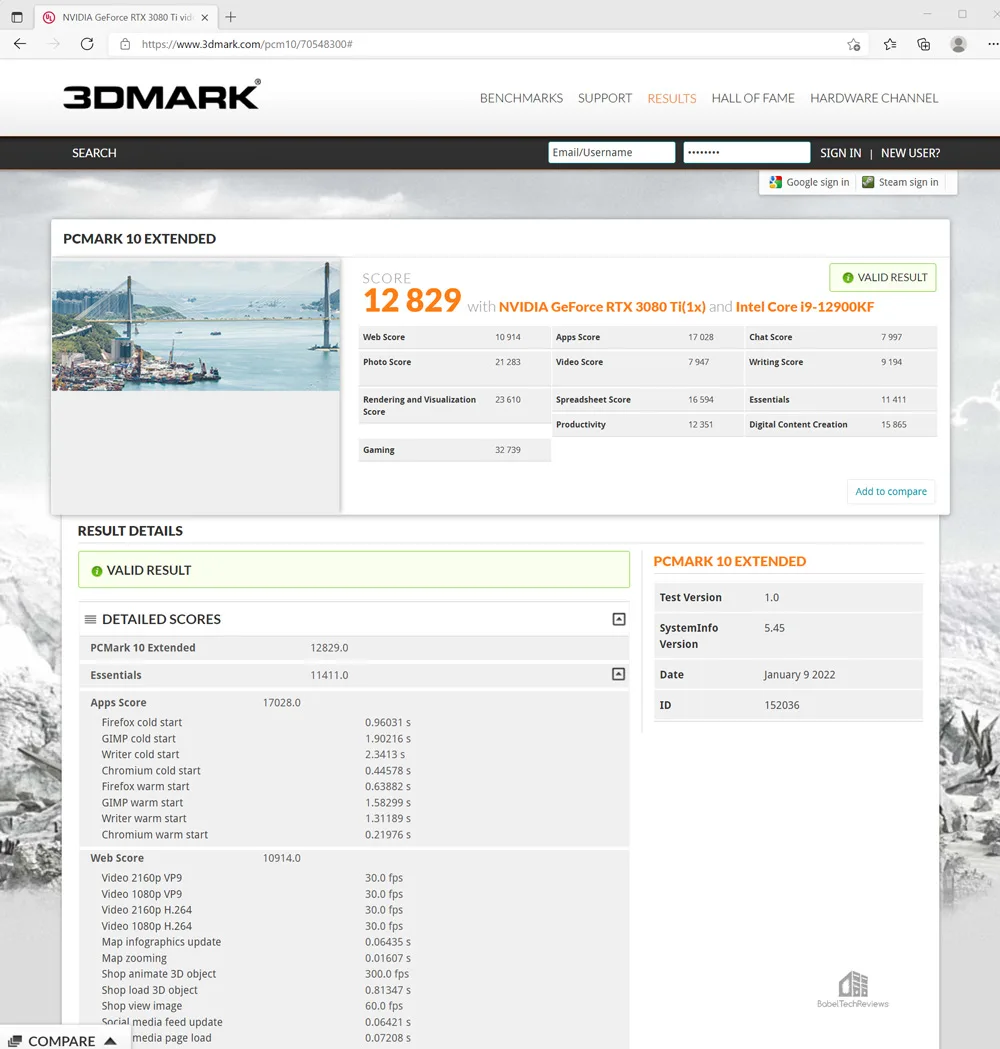The image size is (1000, 1049).
Task: Select the Apps Score summary row
Action: pyautogui.click(x=647, y=337)
